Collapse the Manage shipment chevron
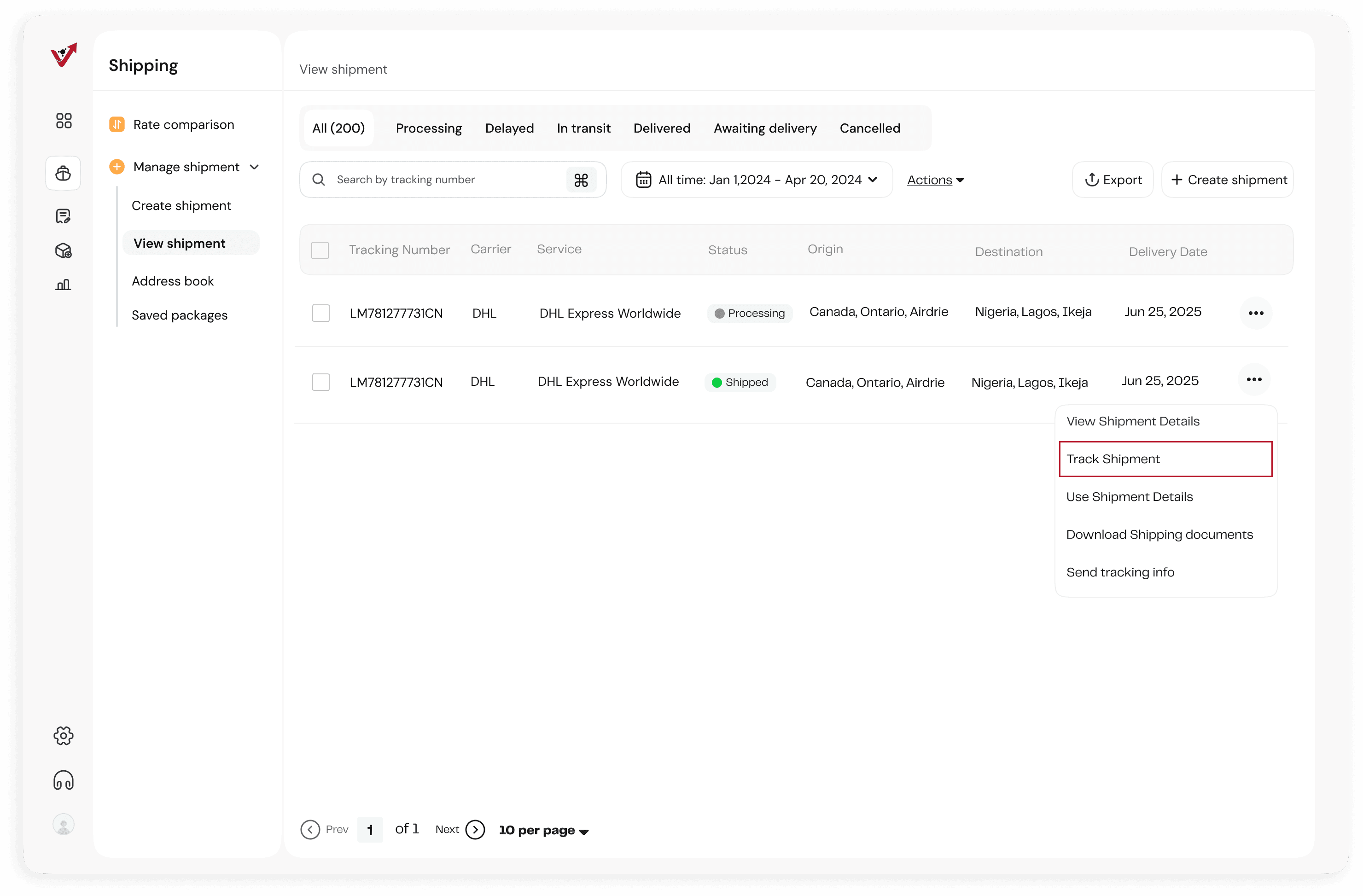This screenshot has height=896, width=1363. (x=254, y=167)
